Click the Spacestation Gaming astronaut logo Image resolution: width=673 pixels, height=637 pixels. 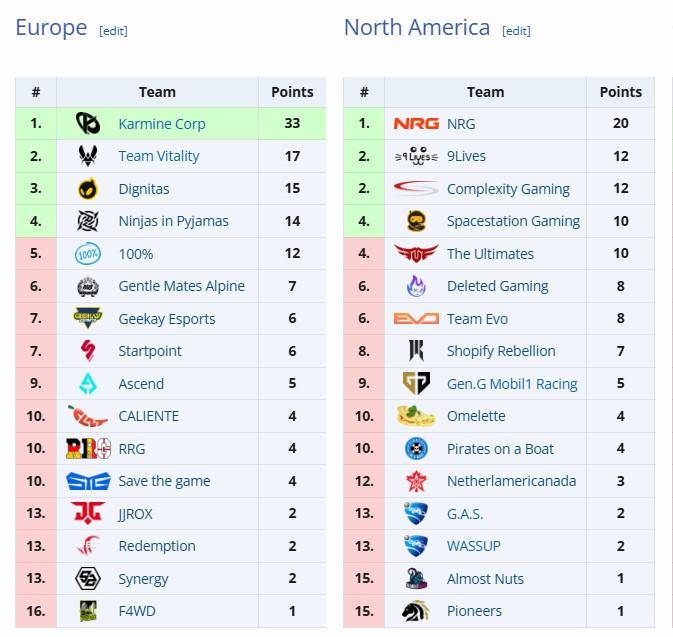[x=416, y=221]
